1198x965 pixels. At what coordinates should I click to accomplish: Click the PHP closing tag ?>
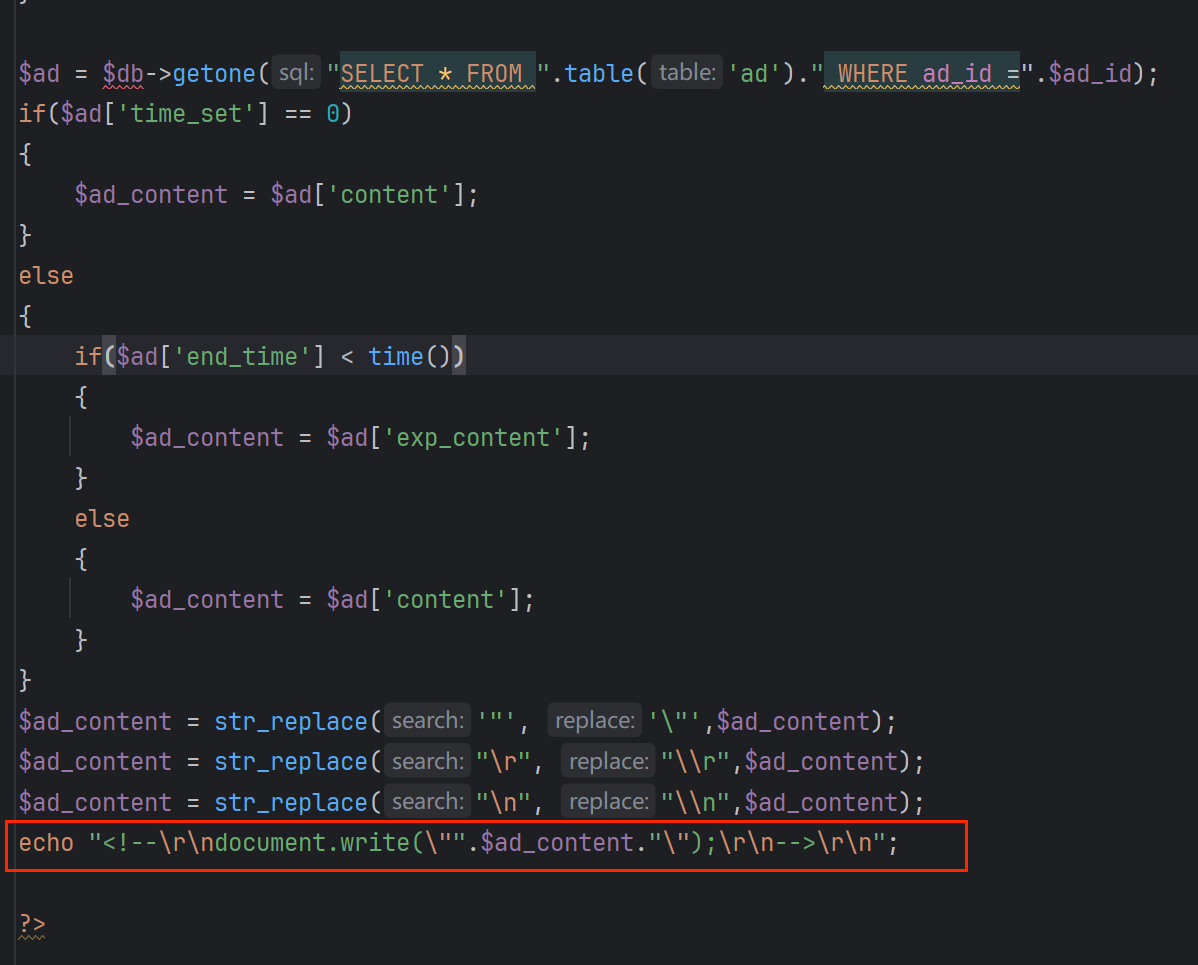(x=32, y=924)
